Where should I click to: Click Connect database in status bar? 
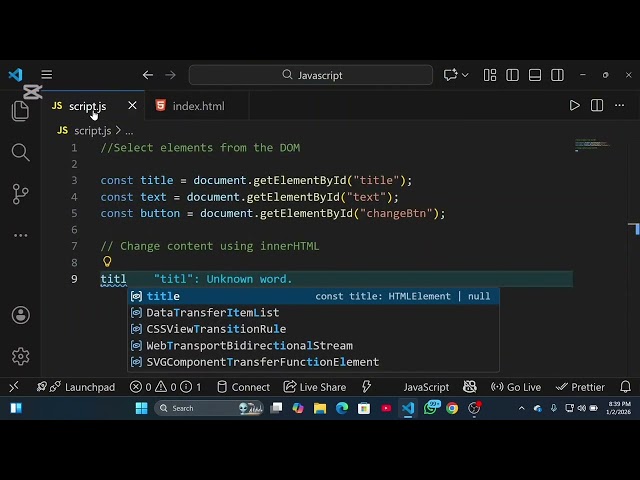[x=243, y=387]
